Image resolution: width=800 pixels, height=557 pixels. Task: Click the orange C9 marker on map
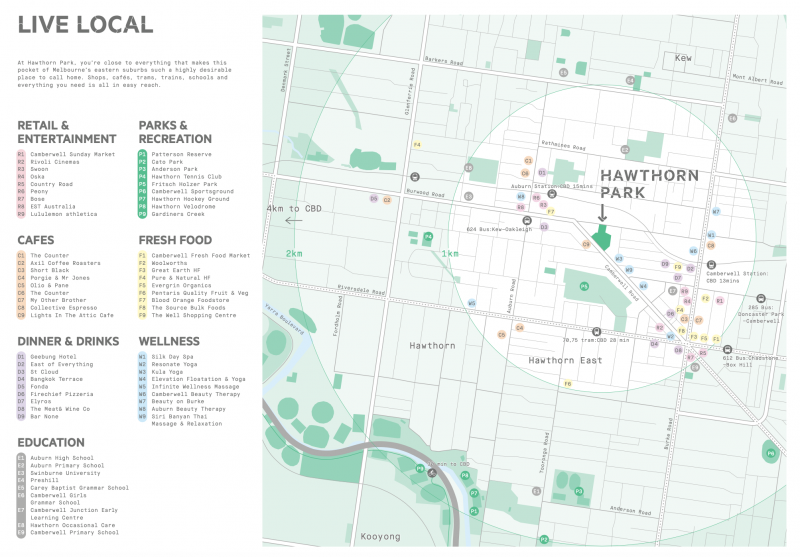586,244
